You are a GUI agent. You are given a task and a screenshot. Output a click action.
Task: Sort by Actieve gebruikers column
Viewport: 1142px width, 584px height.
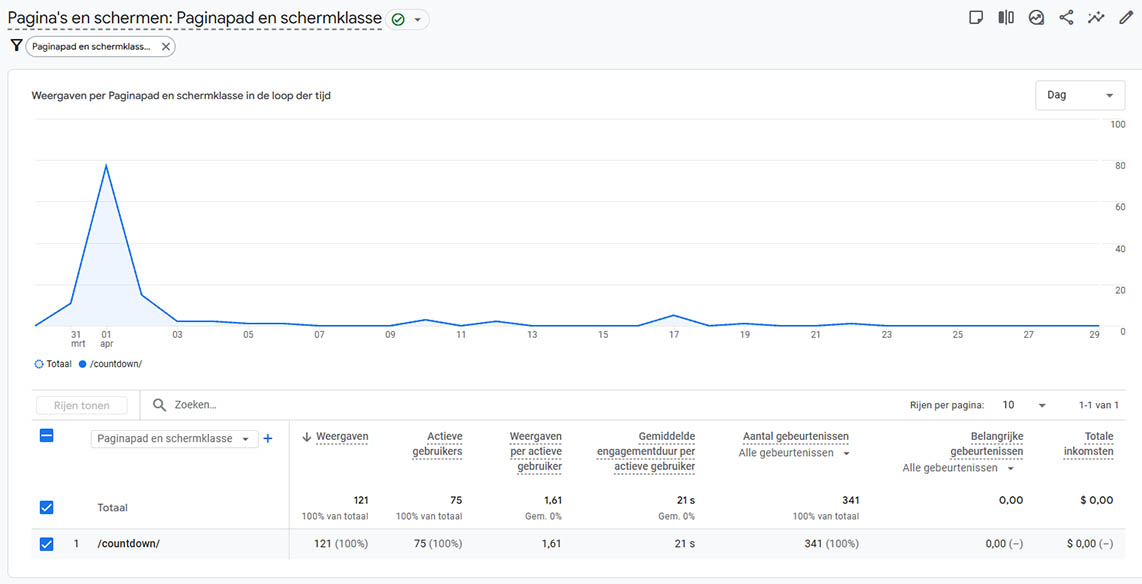(437, 444)
